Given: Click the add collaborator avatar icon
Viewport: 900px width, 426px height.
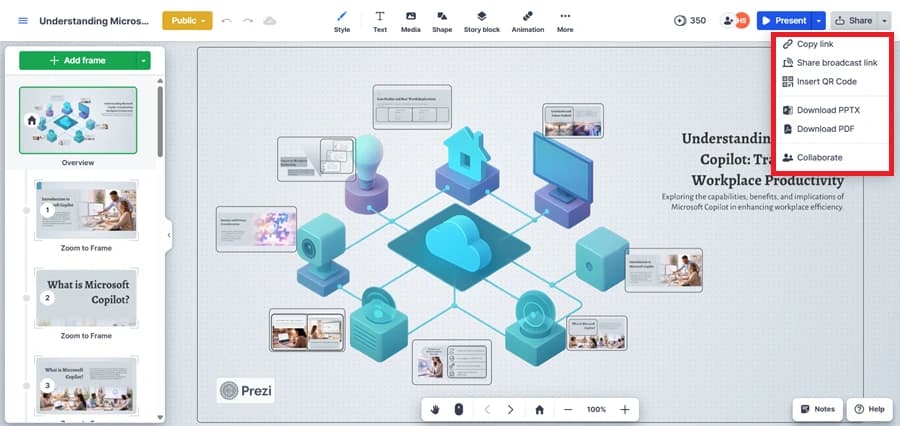Looking at the screenshot, I should tap(728, 21).
